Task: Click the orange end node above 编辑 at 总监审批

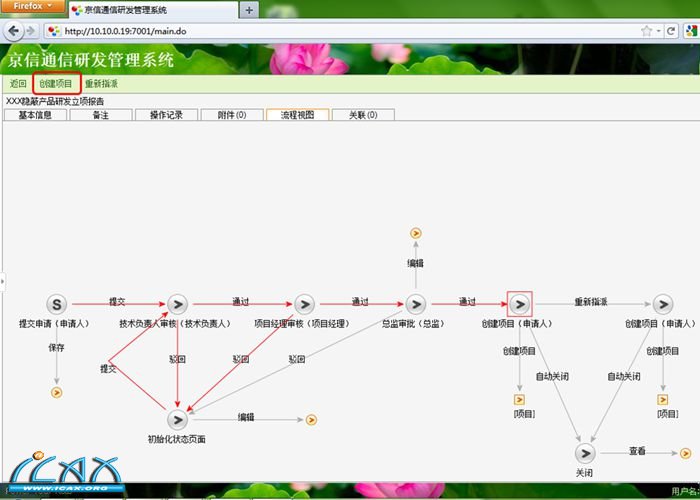Action: [x=416, y=233]
